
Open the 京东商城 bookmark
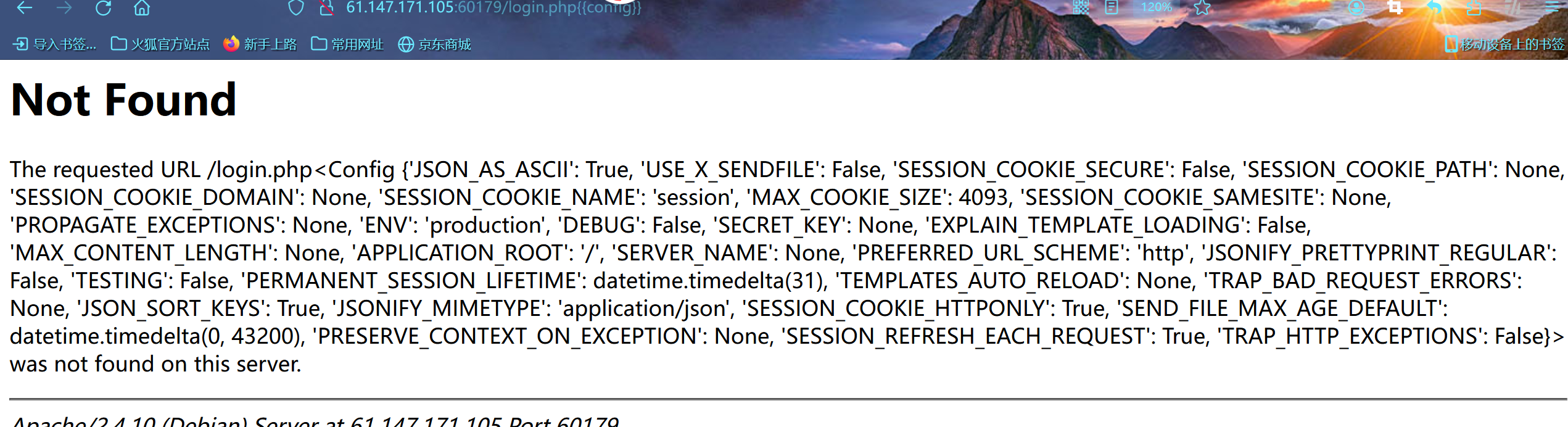tap(434, 44)
